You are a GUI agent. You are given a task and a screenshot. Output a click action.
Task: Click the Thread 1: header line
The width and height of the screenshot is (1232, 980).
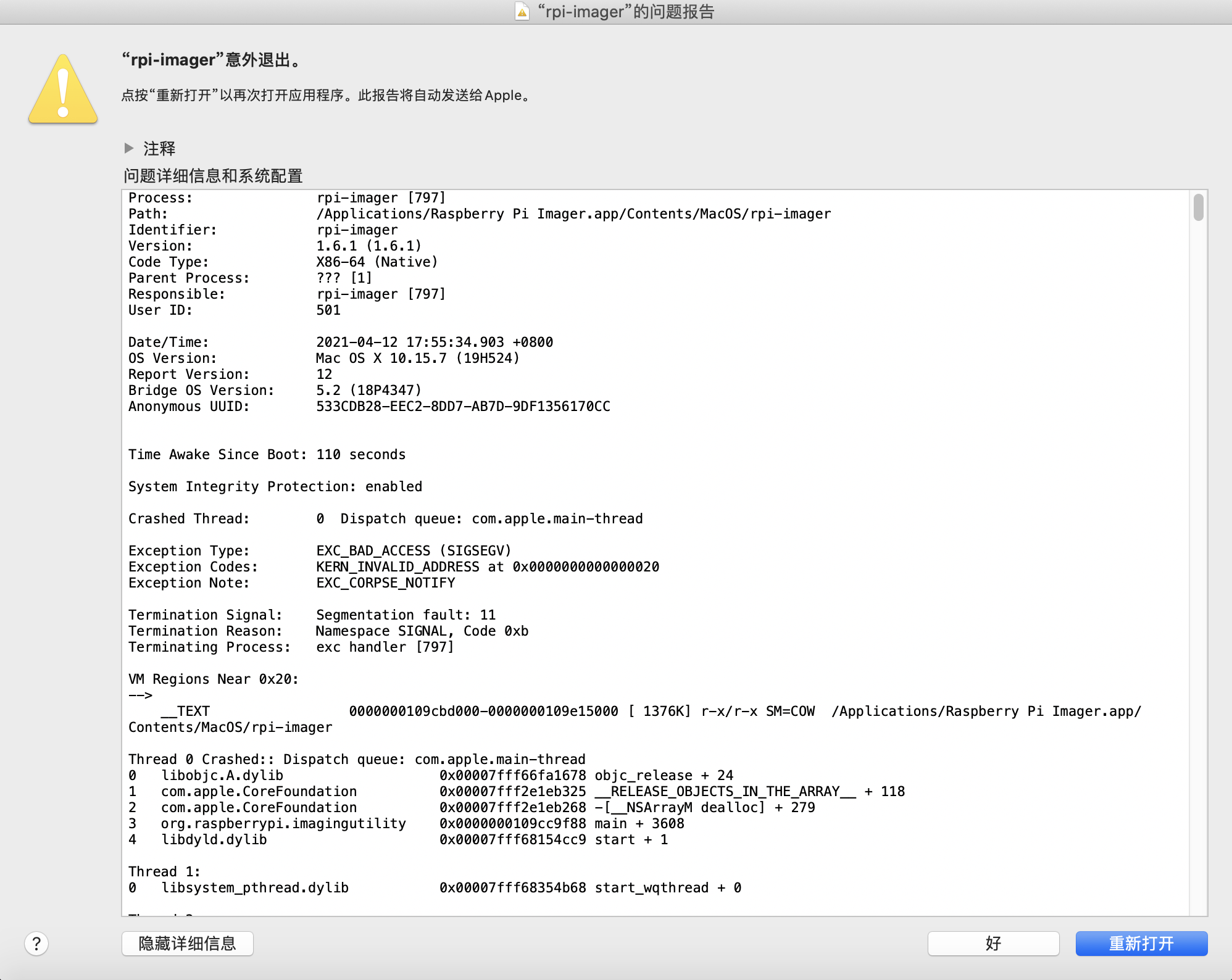[x=164, y=872]
